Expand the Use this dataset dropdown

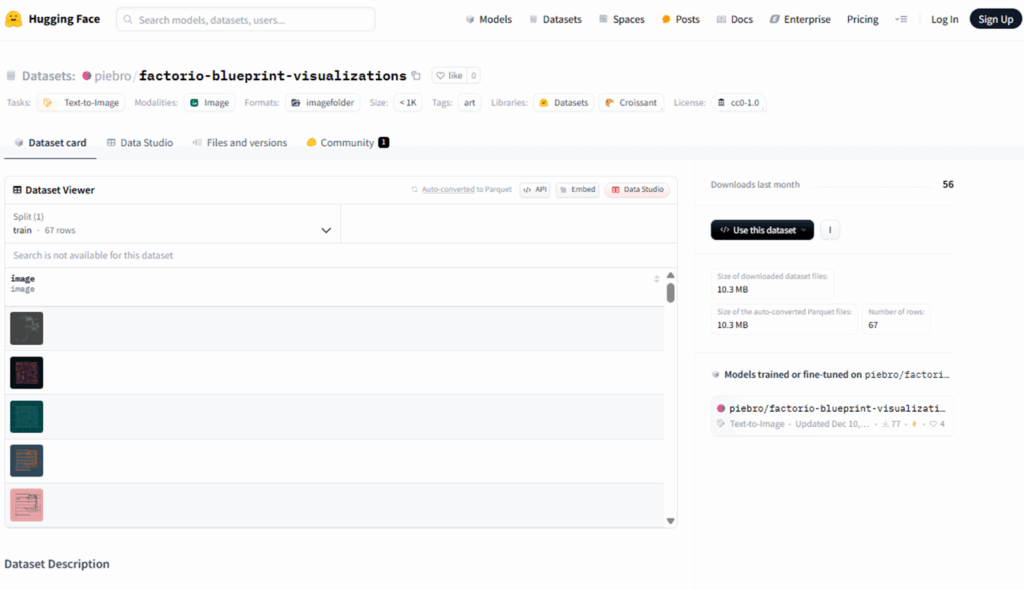[x=762, y=230]
